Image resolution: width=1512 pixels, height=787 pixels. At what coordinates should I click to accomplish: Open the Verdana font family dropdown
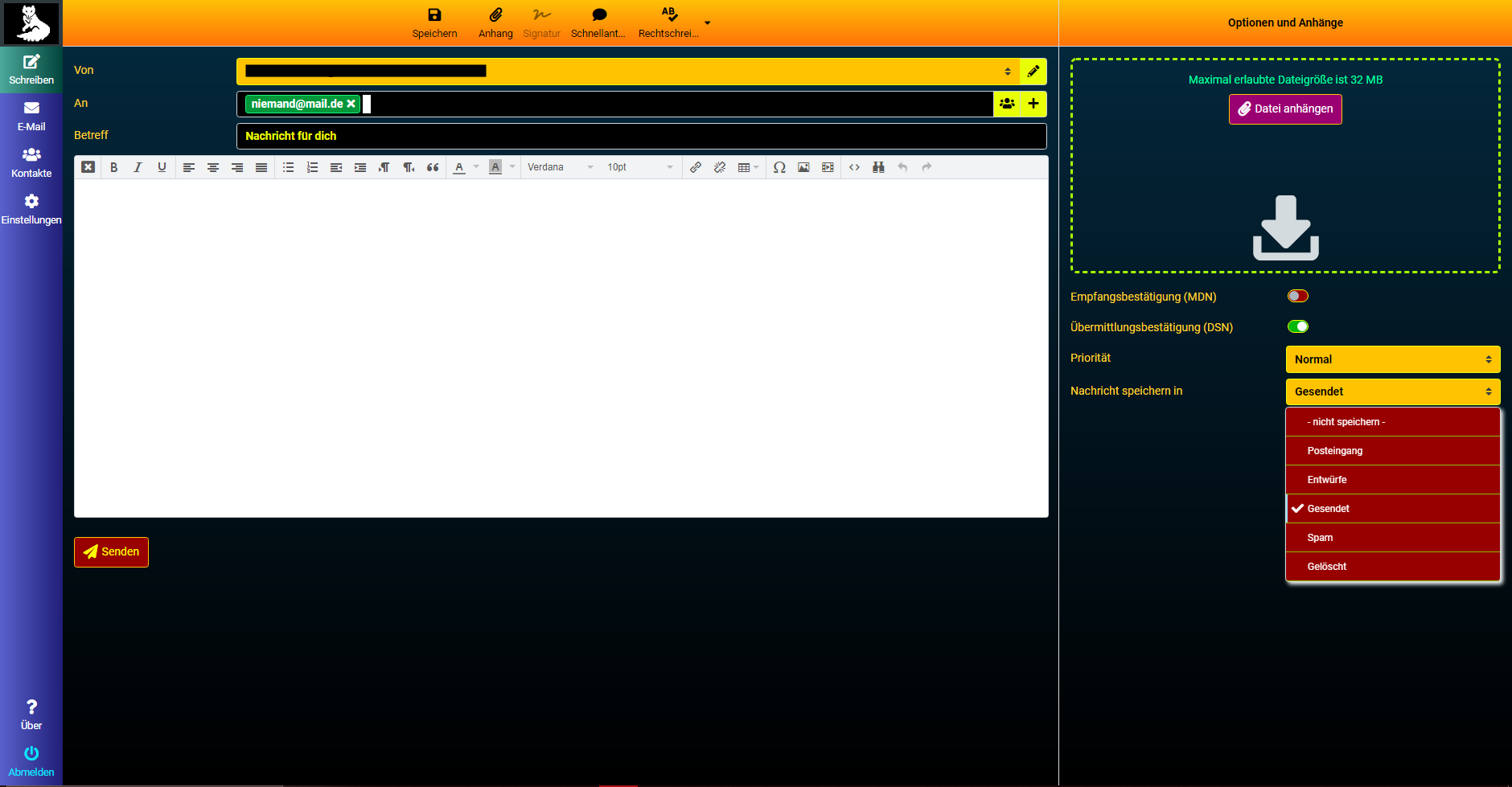[560, 167]
